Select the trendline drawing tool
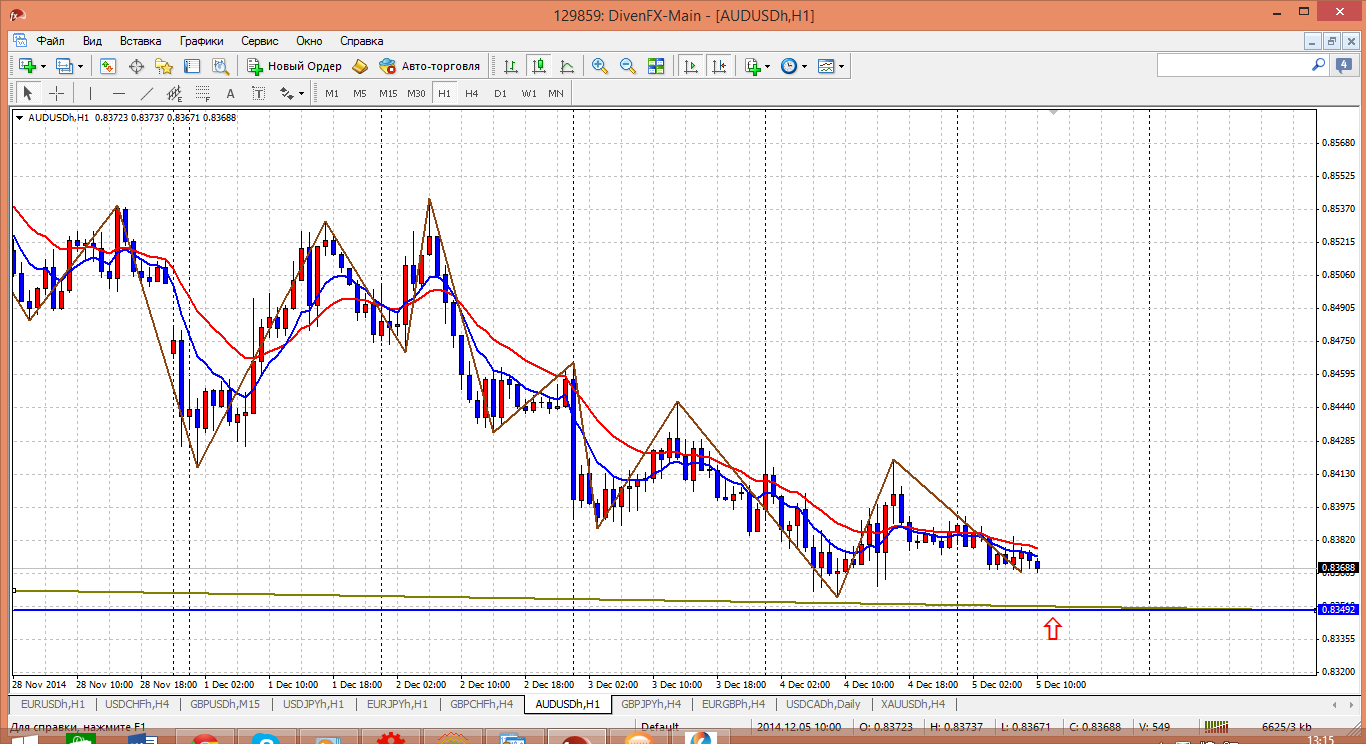 [147, 93]
